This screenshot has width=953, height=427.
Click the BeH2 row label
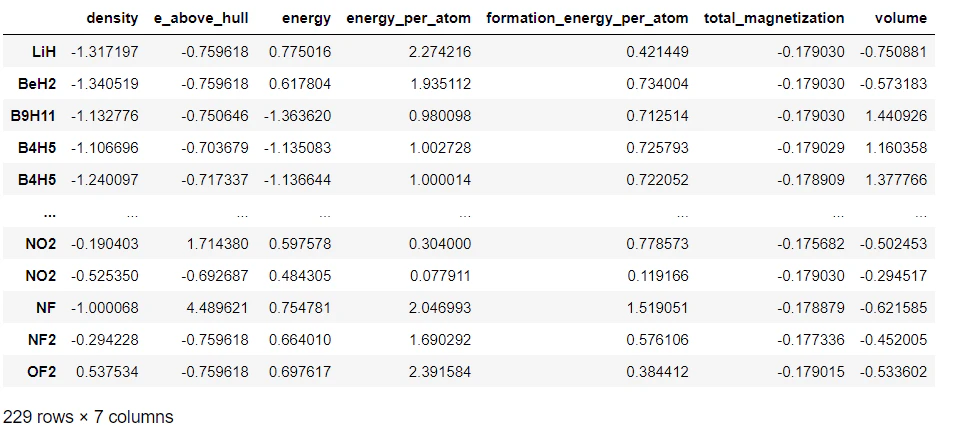(x=38, y=84)
